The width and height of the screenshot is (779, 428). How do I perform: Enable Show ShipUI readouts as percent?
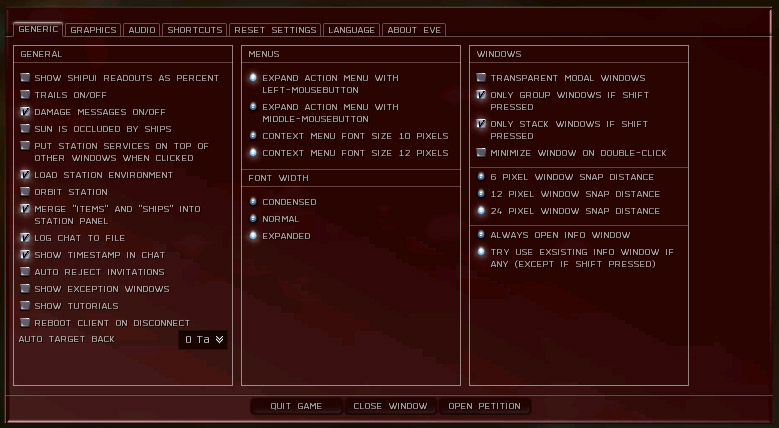[x=25, y=78]
